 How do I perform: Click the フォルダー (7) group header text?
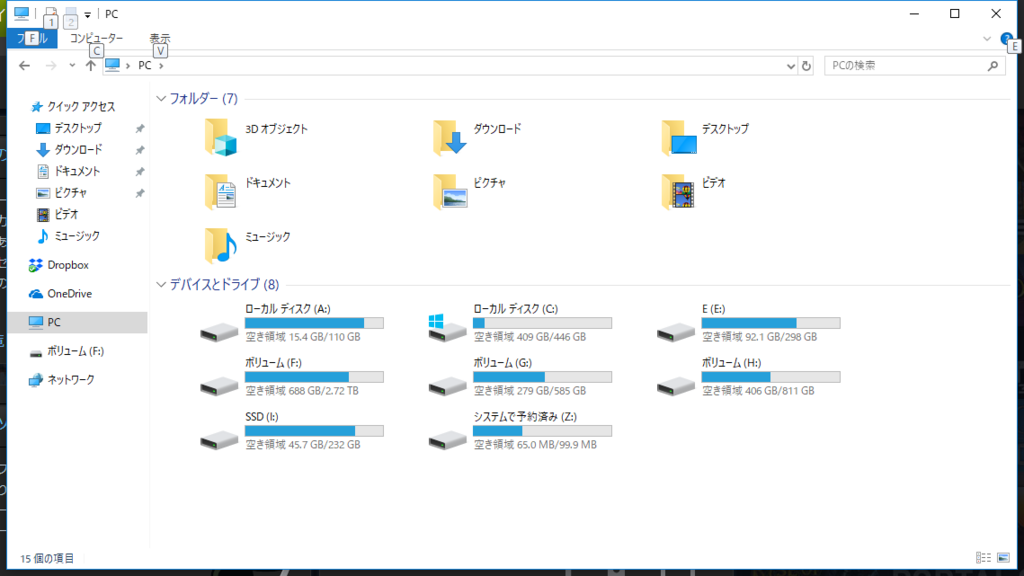pyautogui.click(x=203, y=99)
